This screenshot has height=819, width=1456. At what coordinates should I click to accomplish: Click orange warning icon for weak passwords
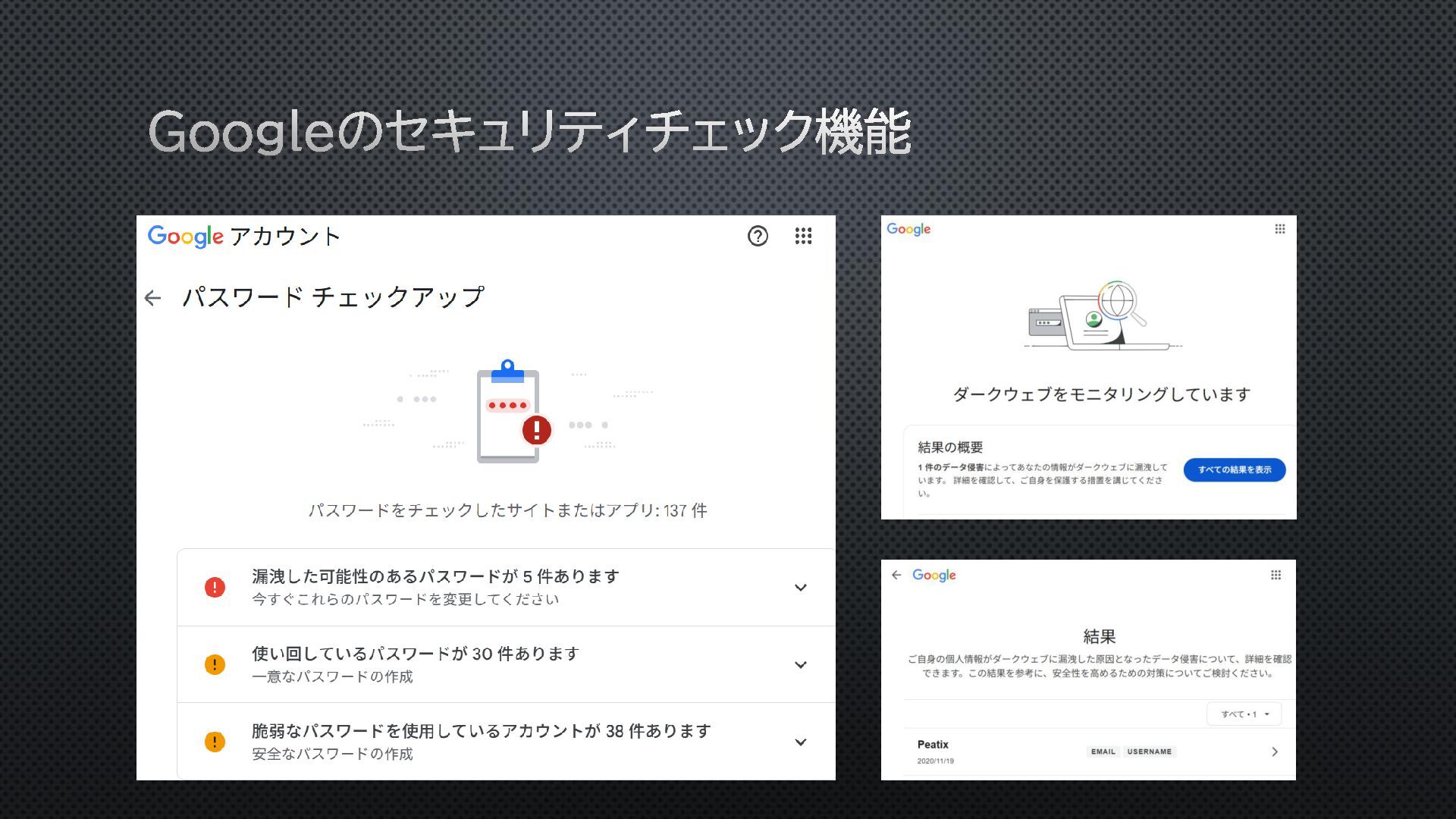click(x=215, y=742)
